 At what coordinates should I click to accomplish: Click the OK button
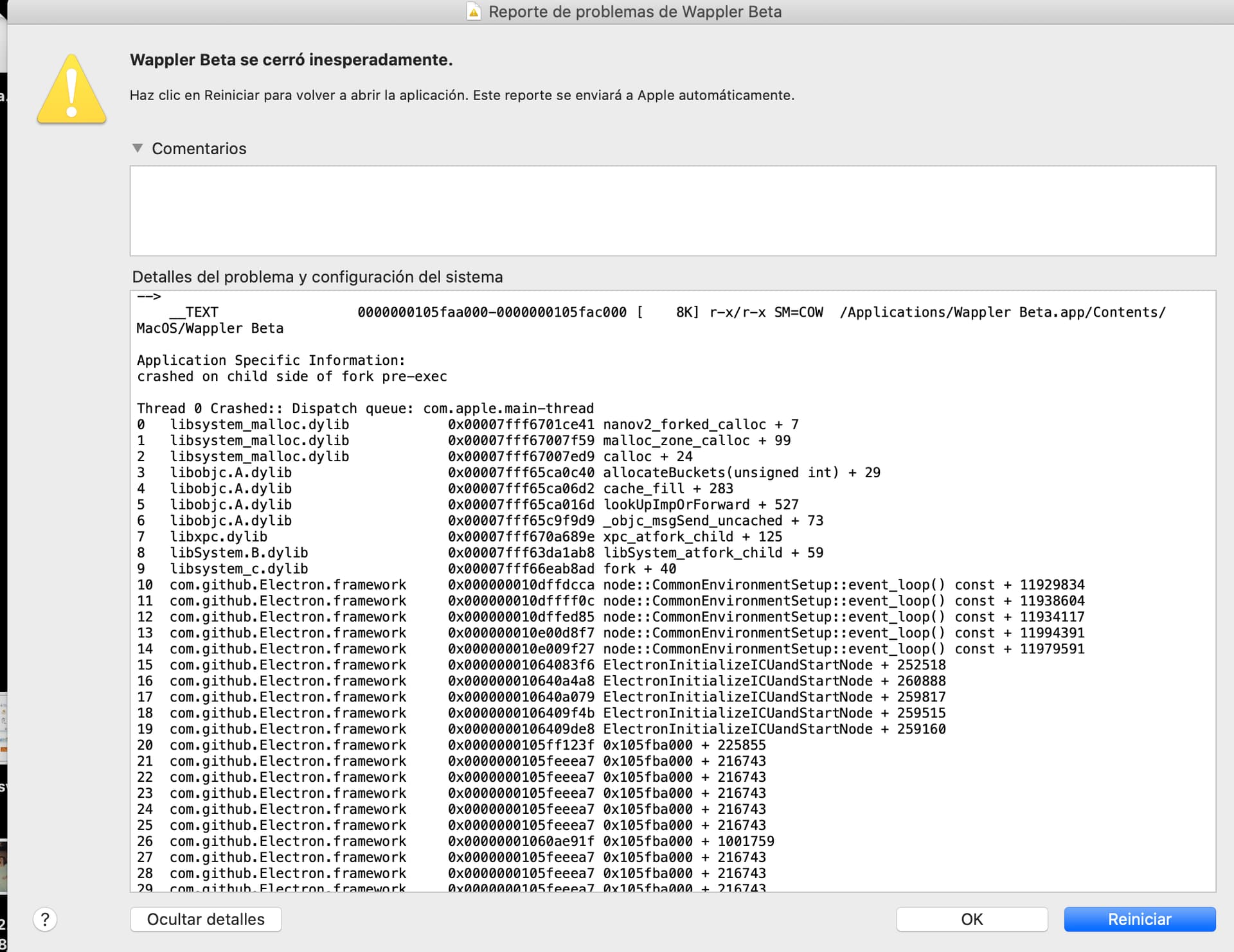point(971,919)
